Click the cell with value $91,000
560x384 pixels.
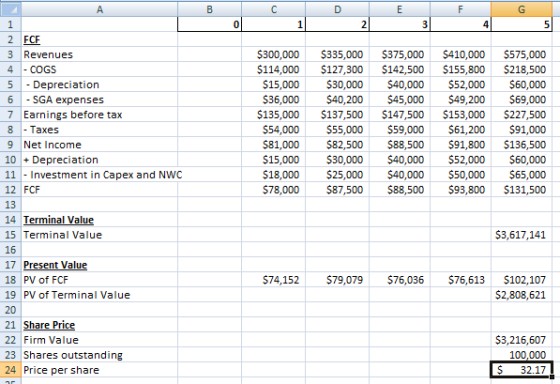click(522, 129)
